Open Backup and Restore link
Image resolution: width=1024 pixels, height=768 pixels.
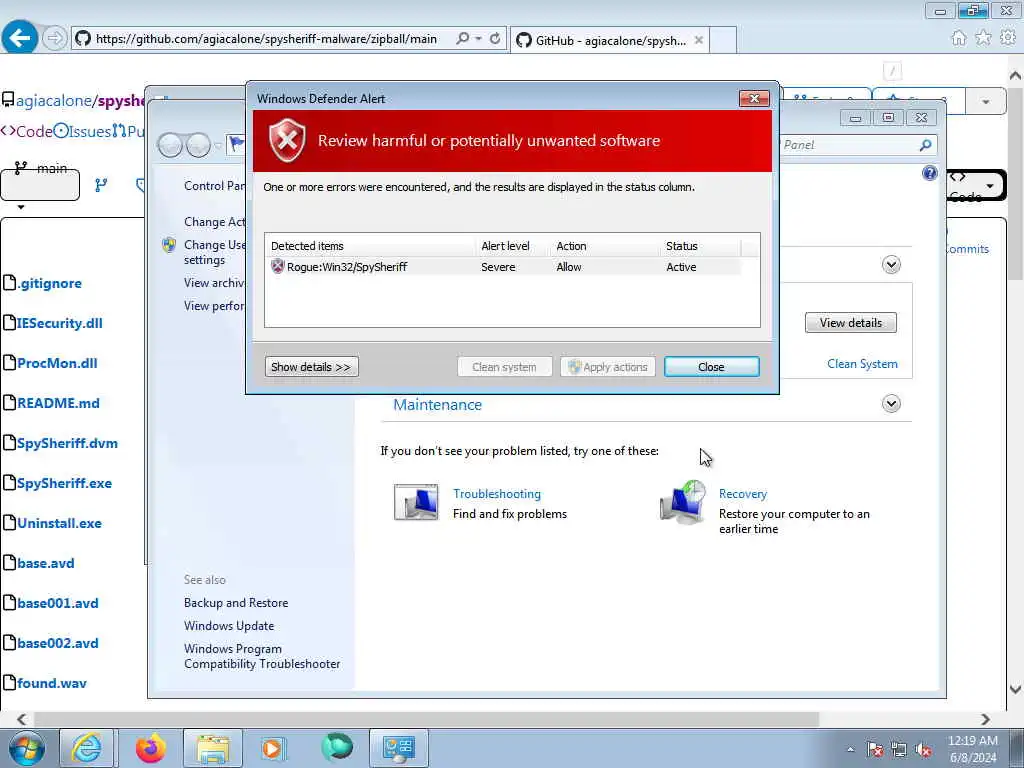tap(236, 603)
